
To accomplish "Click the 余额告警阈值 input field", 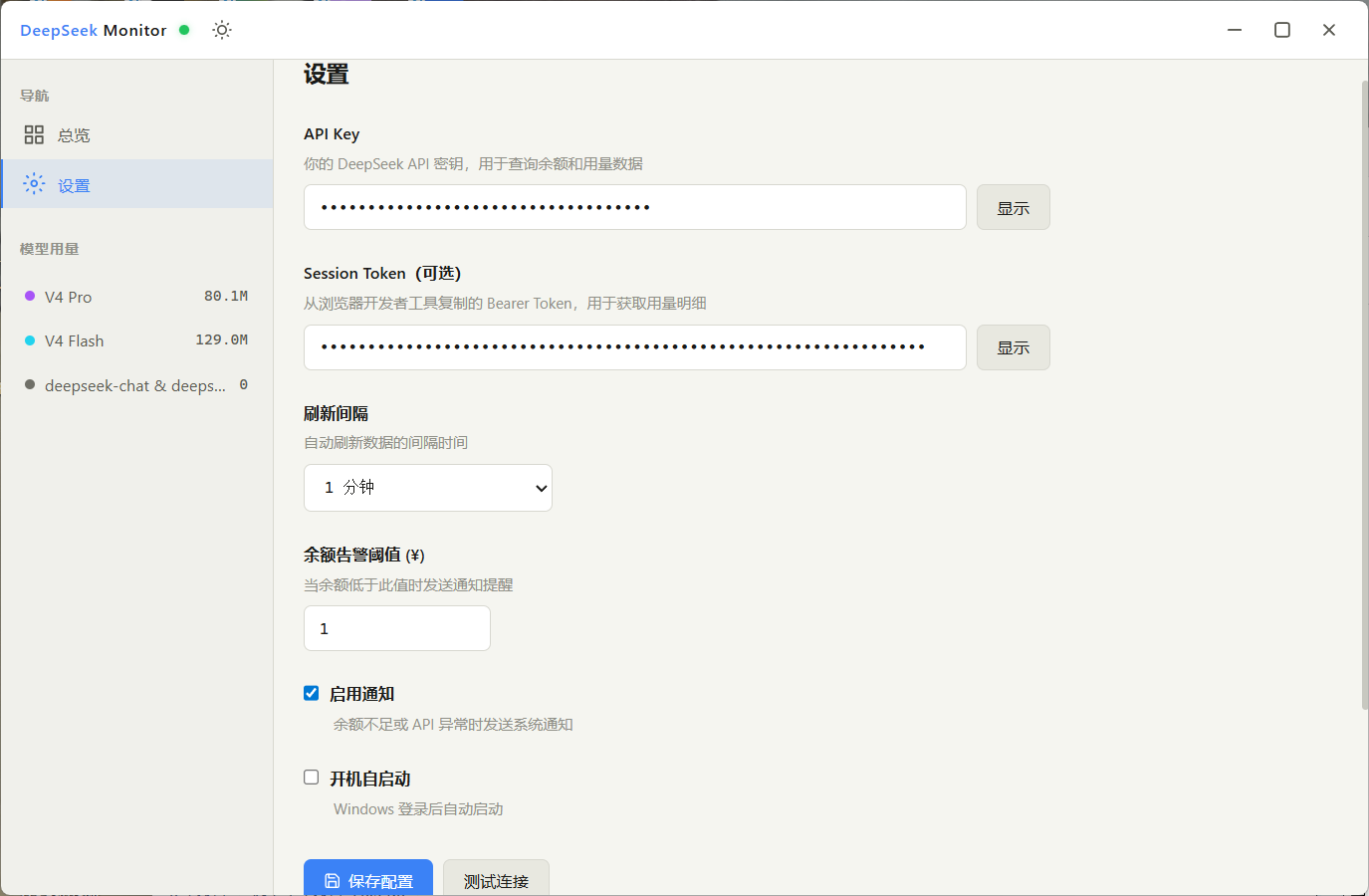I will tap(397, 628).
